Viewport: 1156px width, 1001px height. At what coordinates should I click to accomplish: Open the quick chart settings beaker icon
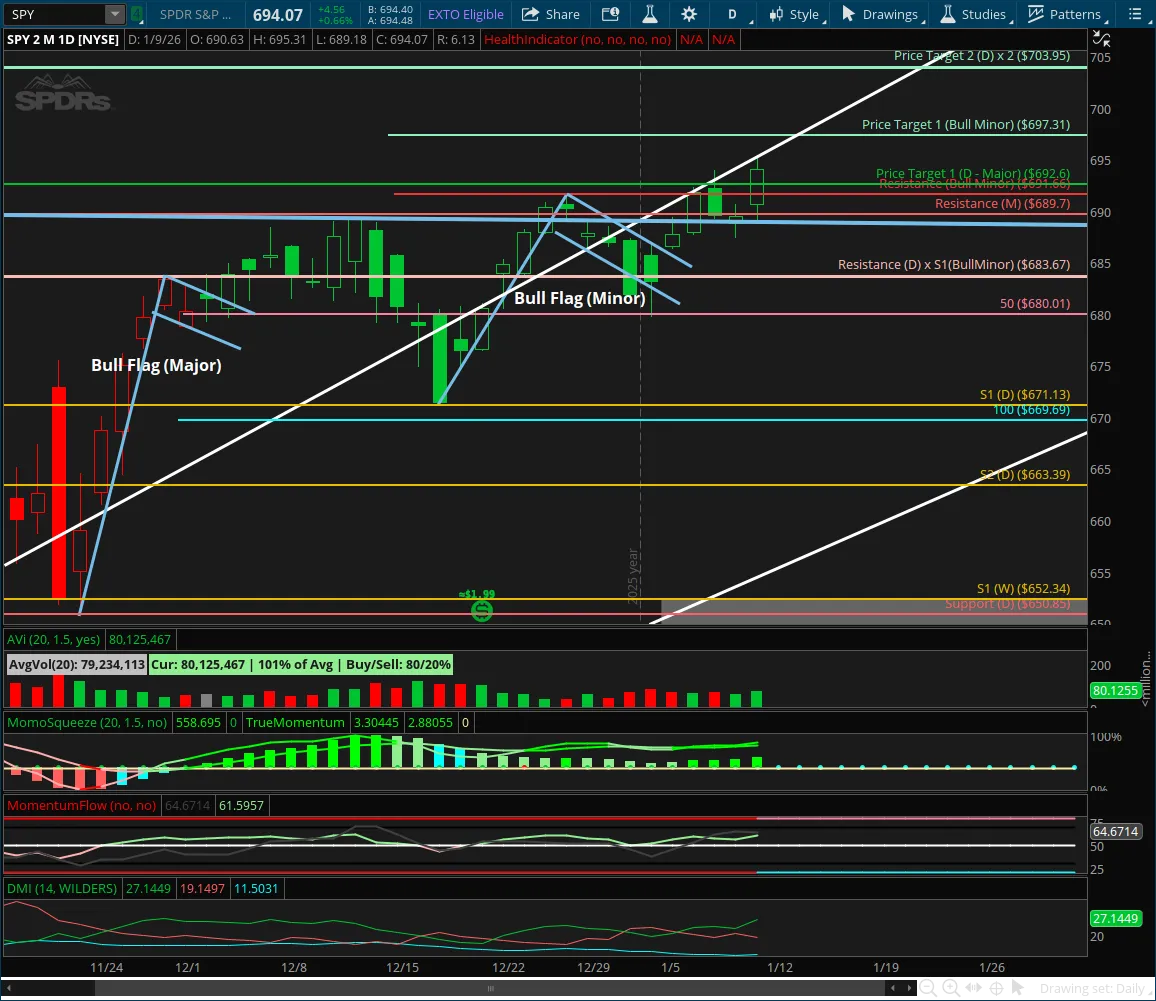650,14
